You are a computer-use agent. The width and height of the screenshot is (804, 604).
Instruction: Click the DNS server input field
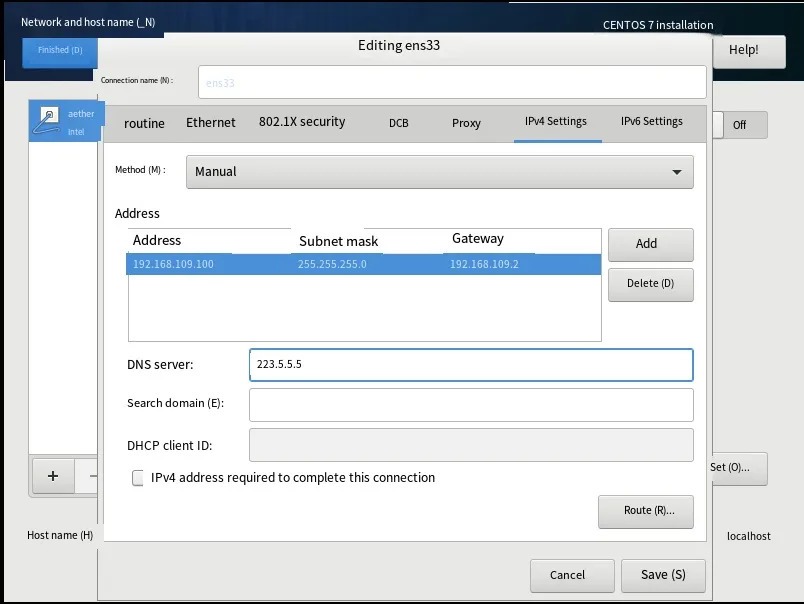470,365
